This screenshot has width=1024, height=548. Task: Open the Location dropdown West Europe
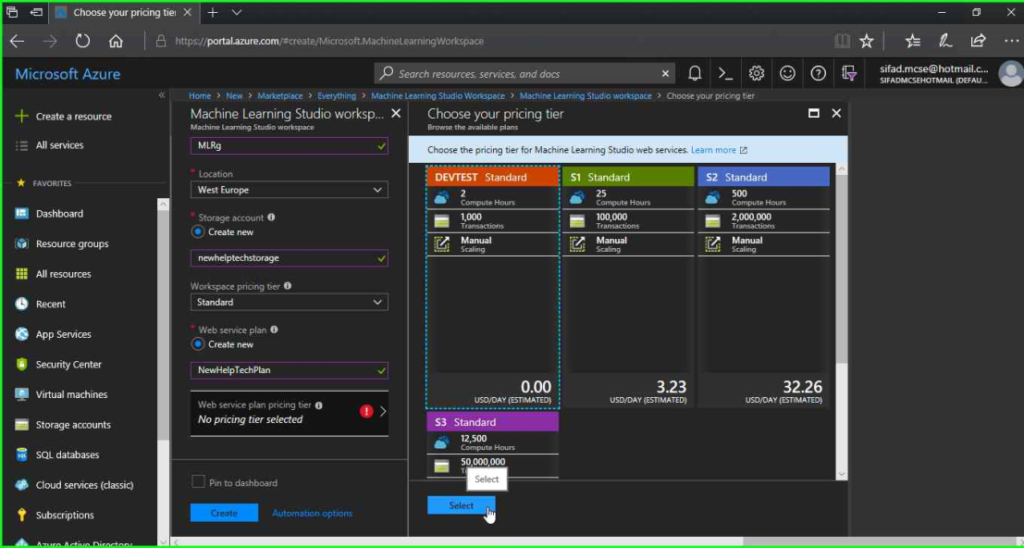pyautogui.click(x=289, y=189)
